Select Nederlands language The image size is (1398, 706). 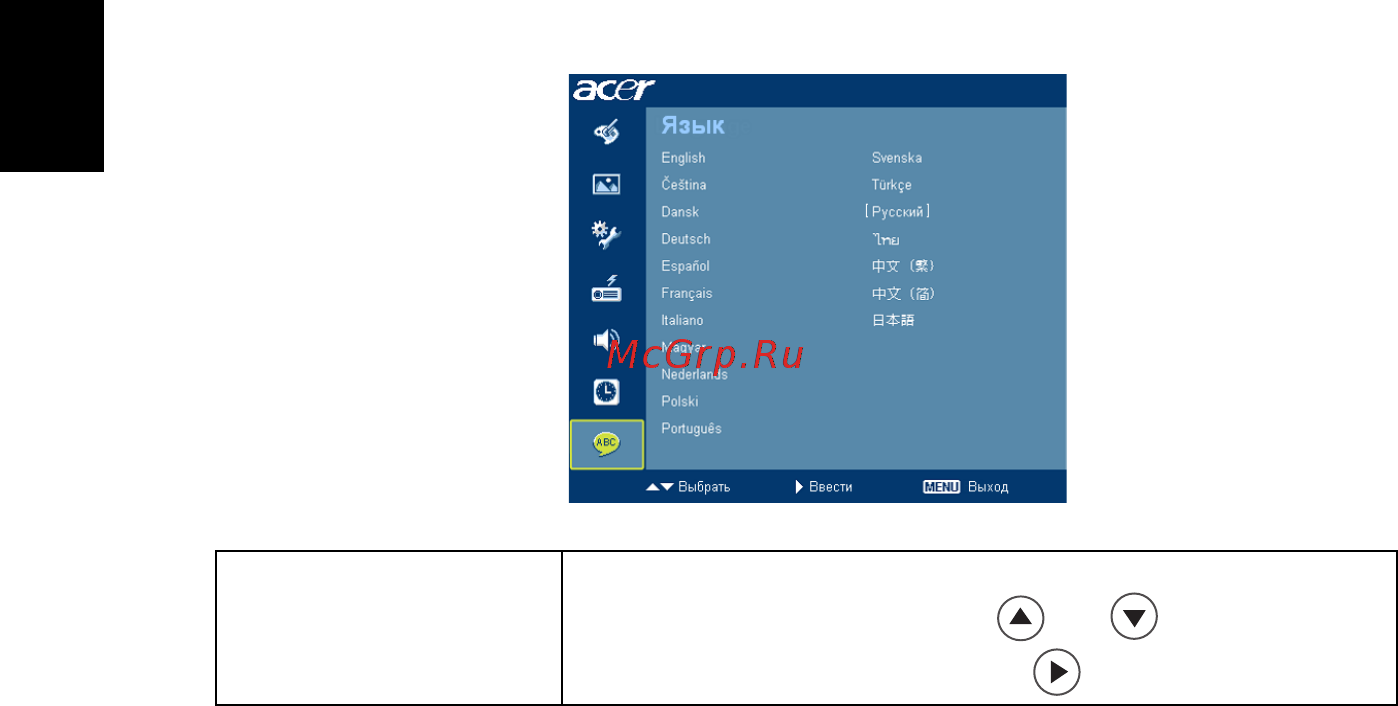[x=694, y=375]
